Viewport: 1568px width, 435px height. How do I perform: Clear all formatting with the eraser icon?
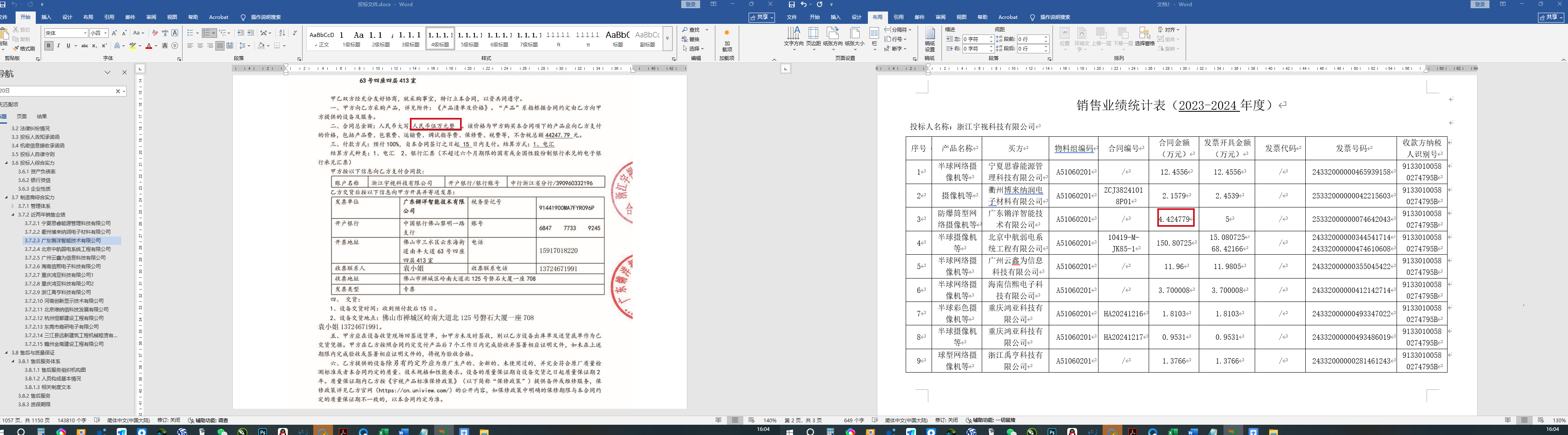point(155,33)
